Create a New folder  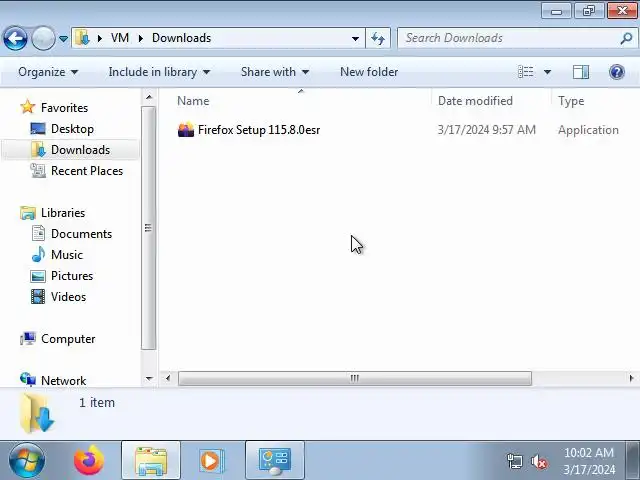[x=369, y=72]
